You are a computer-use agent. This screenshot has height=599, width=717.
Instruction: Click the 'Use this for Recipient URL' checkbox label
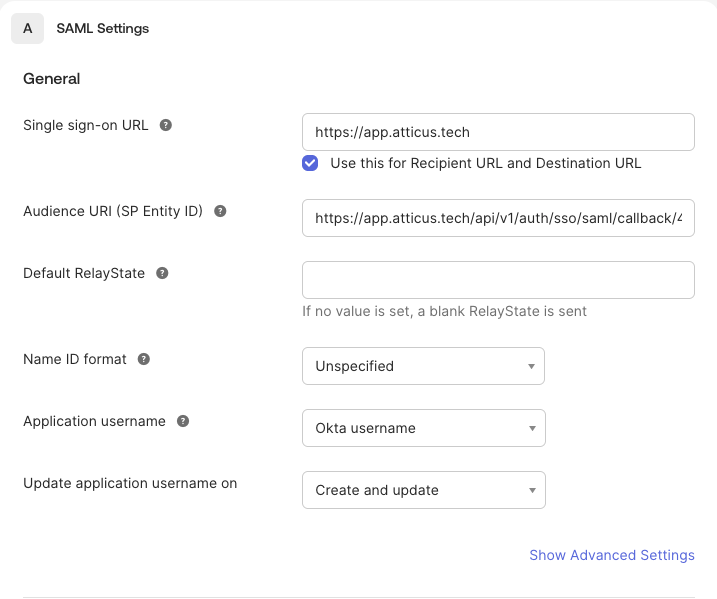coord(486,163)
